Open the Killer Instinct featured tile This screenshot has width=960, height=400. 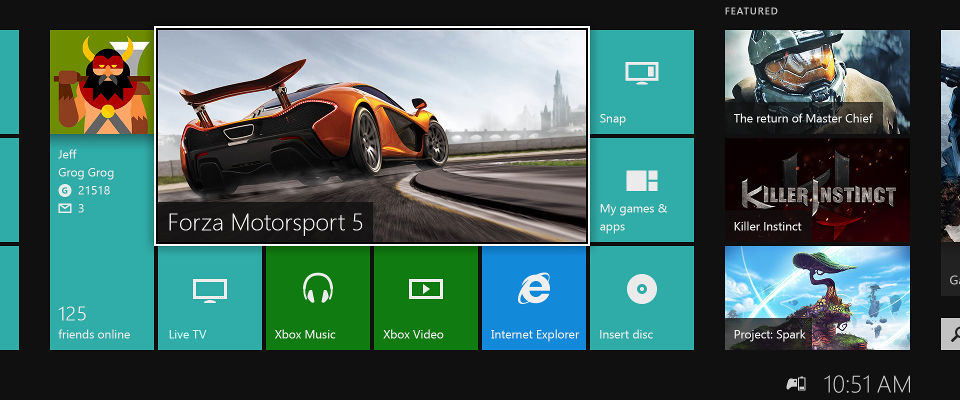tap(817, 190)
